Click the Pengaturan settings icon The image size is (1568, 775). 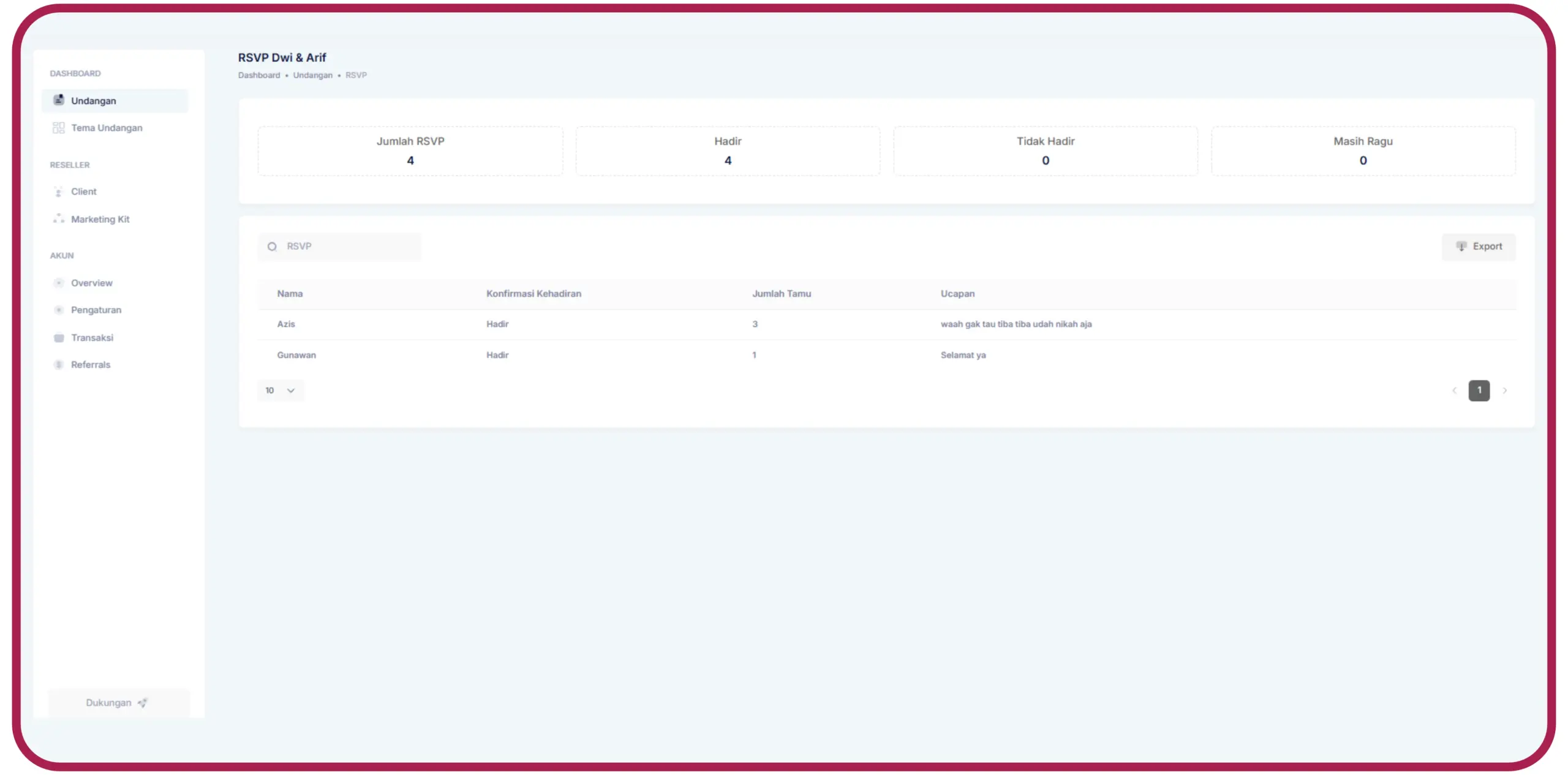pyautogui.click(x=59, y=310)
